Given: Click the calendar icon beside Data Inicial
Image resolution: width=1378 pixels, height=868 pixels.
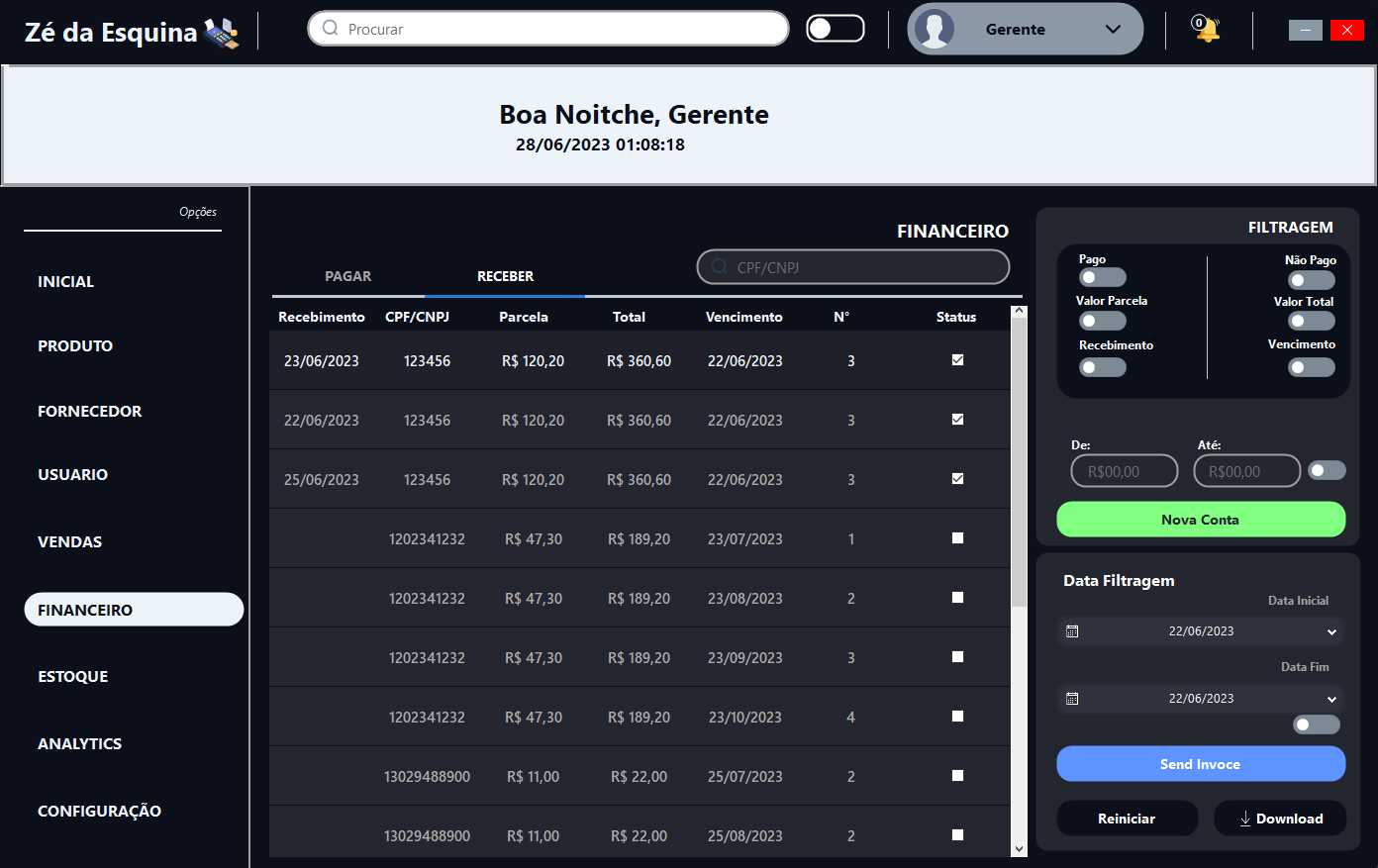Looking at the screenshot, I should point(1073,630).
